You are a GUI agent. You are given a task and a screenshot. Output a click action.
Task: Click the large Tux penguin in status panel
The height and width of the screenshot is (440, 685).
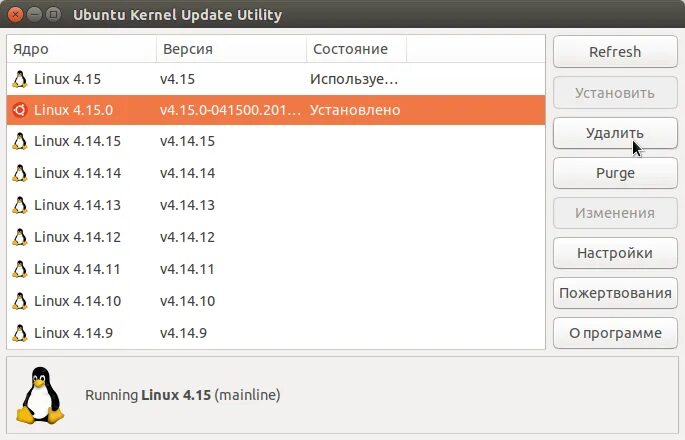coord(40,395)
